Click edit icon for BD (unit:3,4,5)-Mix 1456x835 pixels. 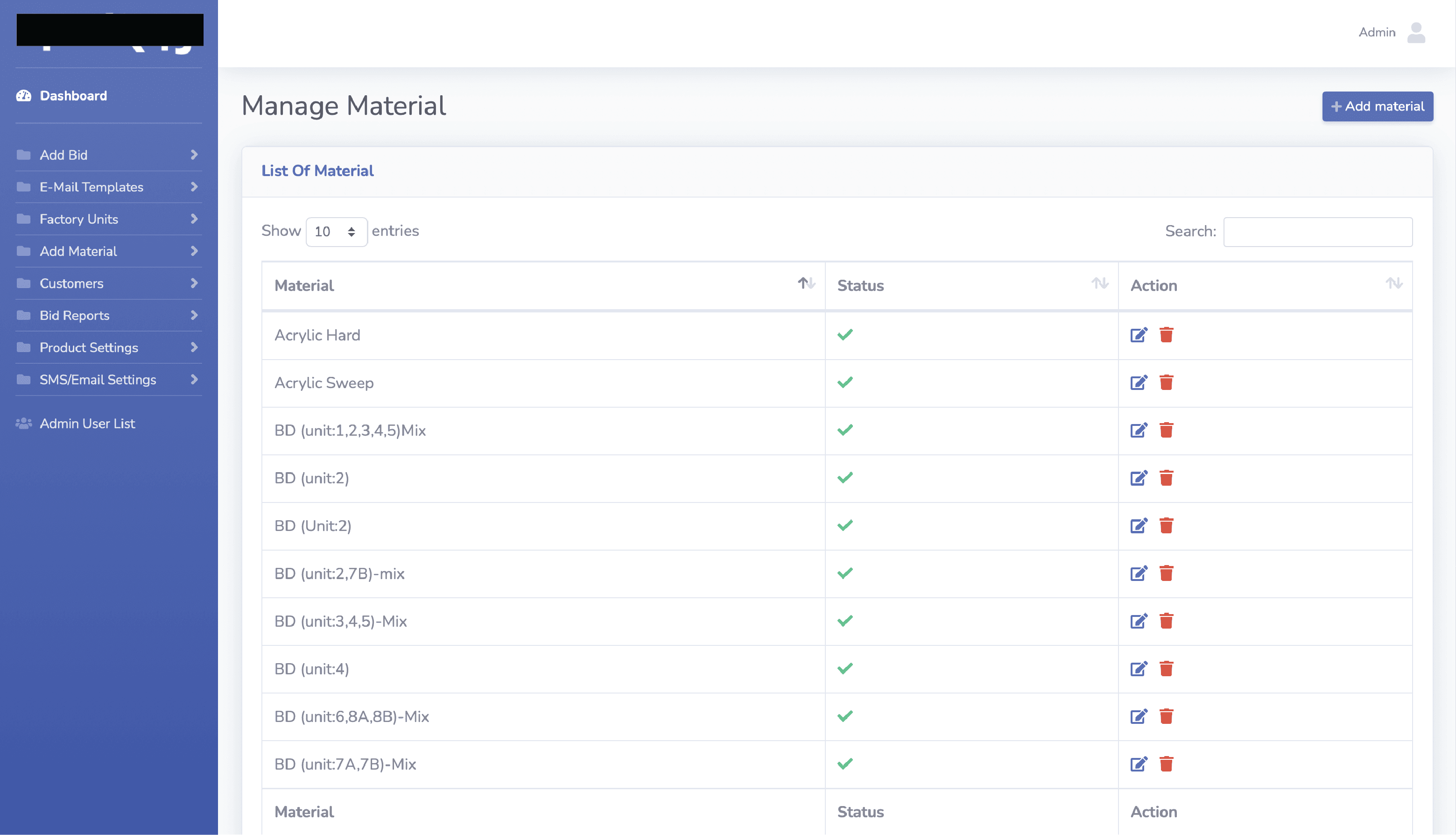pos(1139,621)
